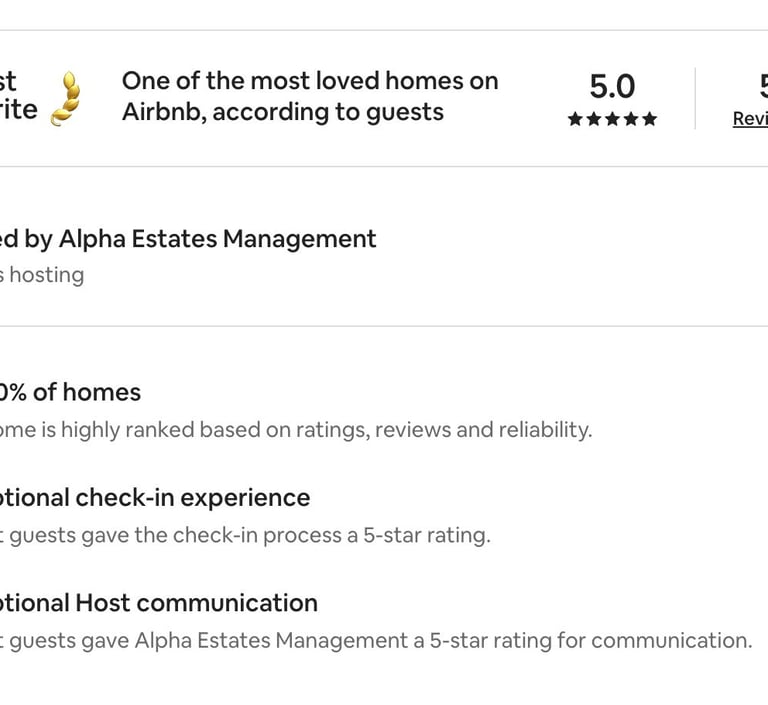This screenshot has width=768, height=705.
Task: Click the review count number above Reviews
Action: [x=763, y=86]
